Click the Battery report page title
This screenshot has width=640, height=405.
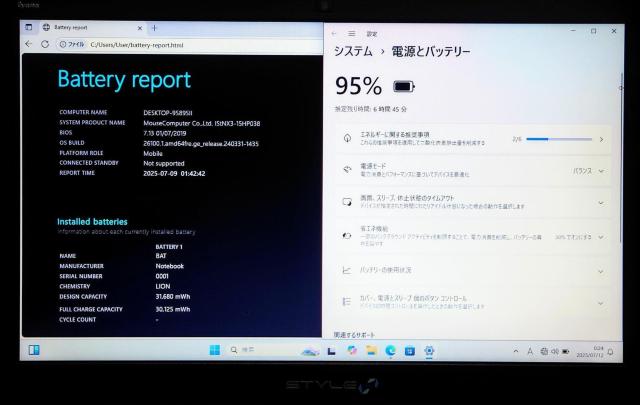pyautogui.click(x=124, y=80)
